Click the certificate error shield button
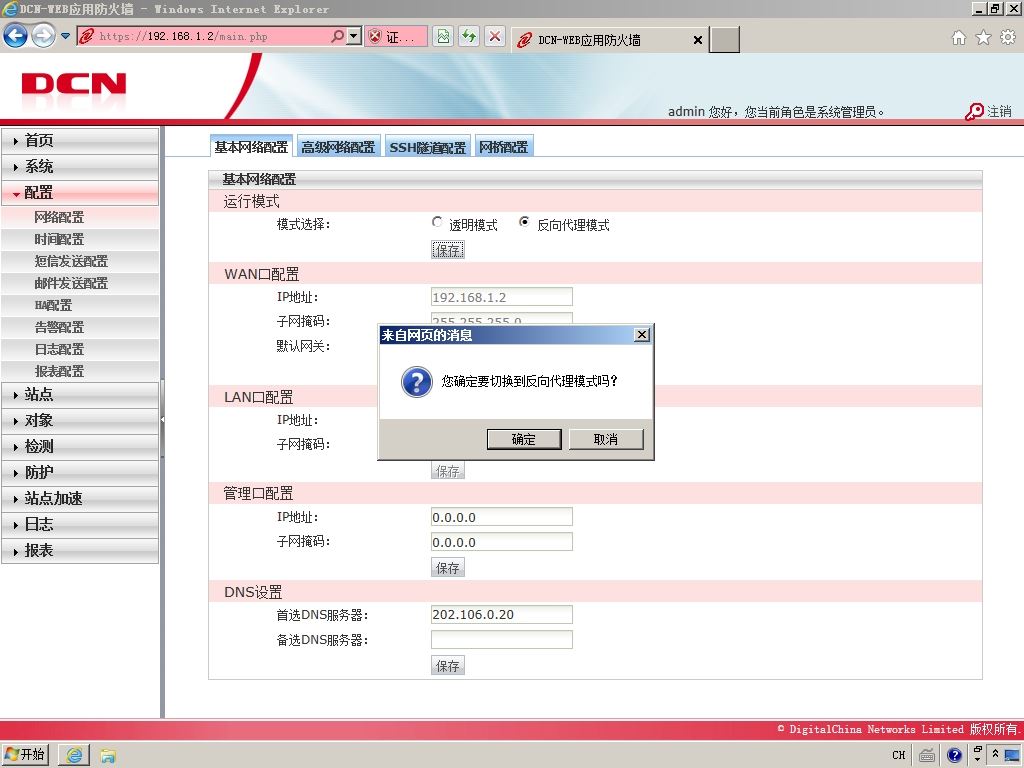This screenshot has height=768, width=1024. 396,36
